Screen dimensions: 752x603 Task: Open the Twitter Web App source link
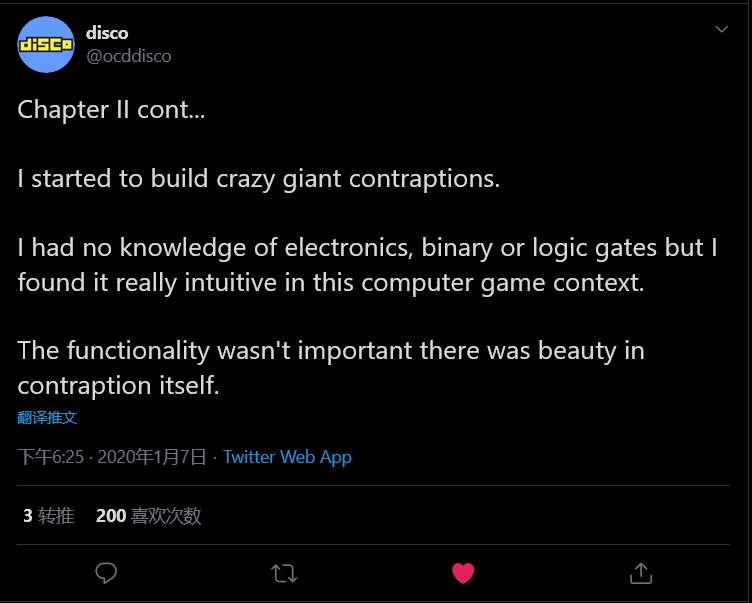click(287, 457)
